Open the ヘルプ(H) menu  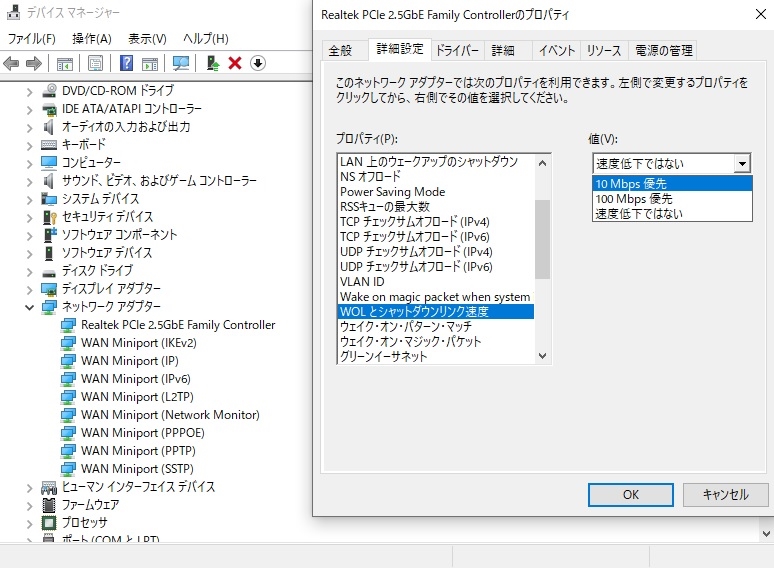[205, 38]
